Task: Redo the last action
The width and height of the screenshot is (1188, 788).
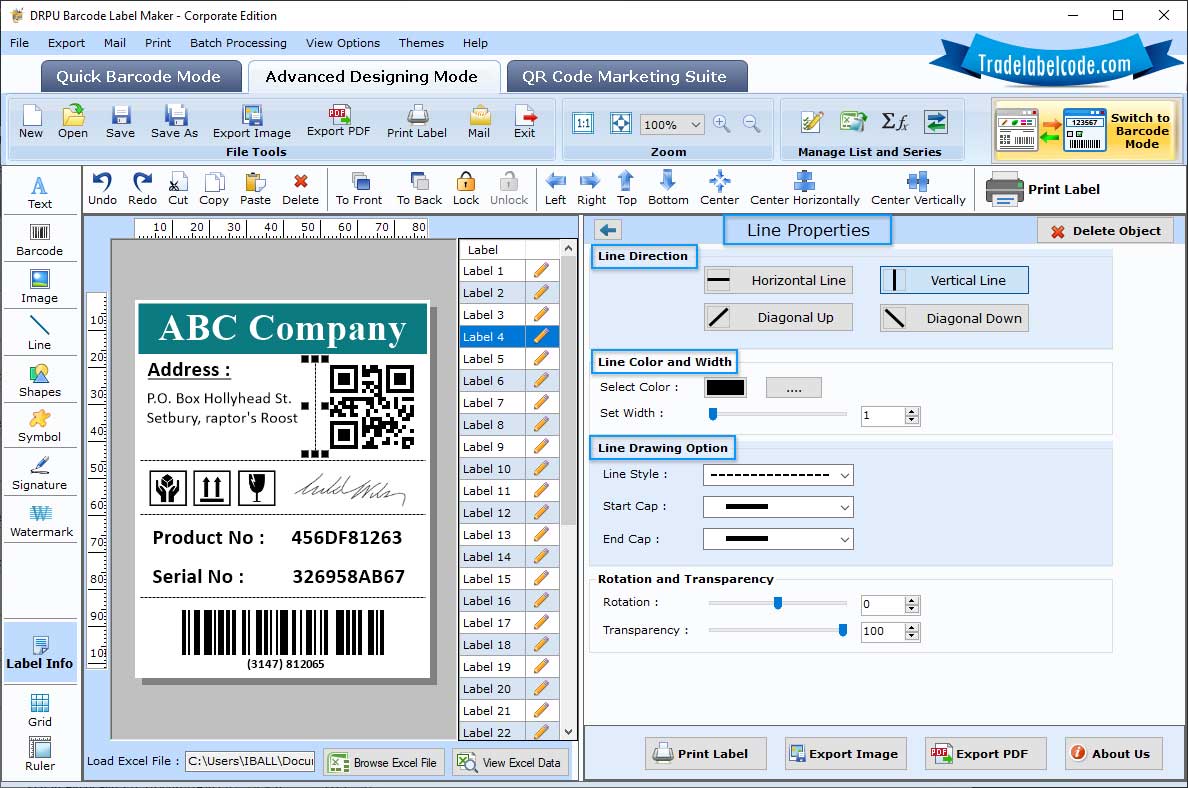Action: (142, 189)
